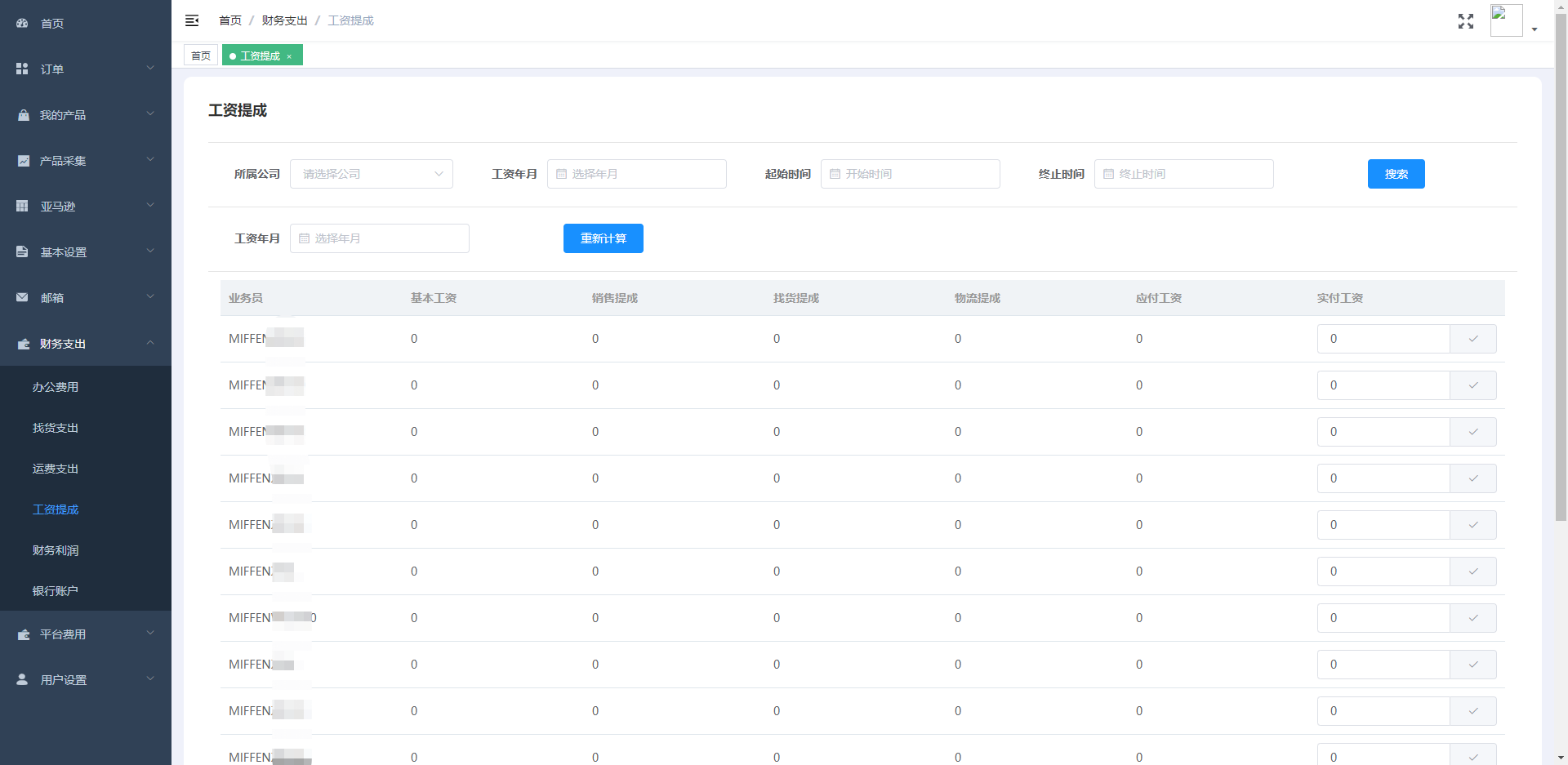
Task: Collapse the sidebar with the hamburger icon
Action: pos(192,20)
